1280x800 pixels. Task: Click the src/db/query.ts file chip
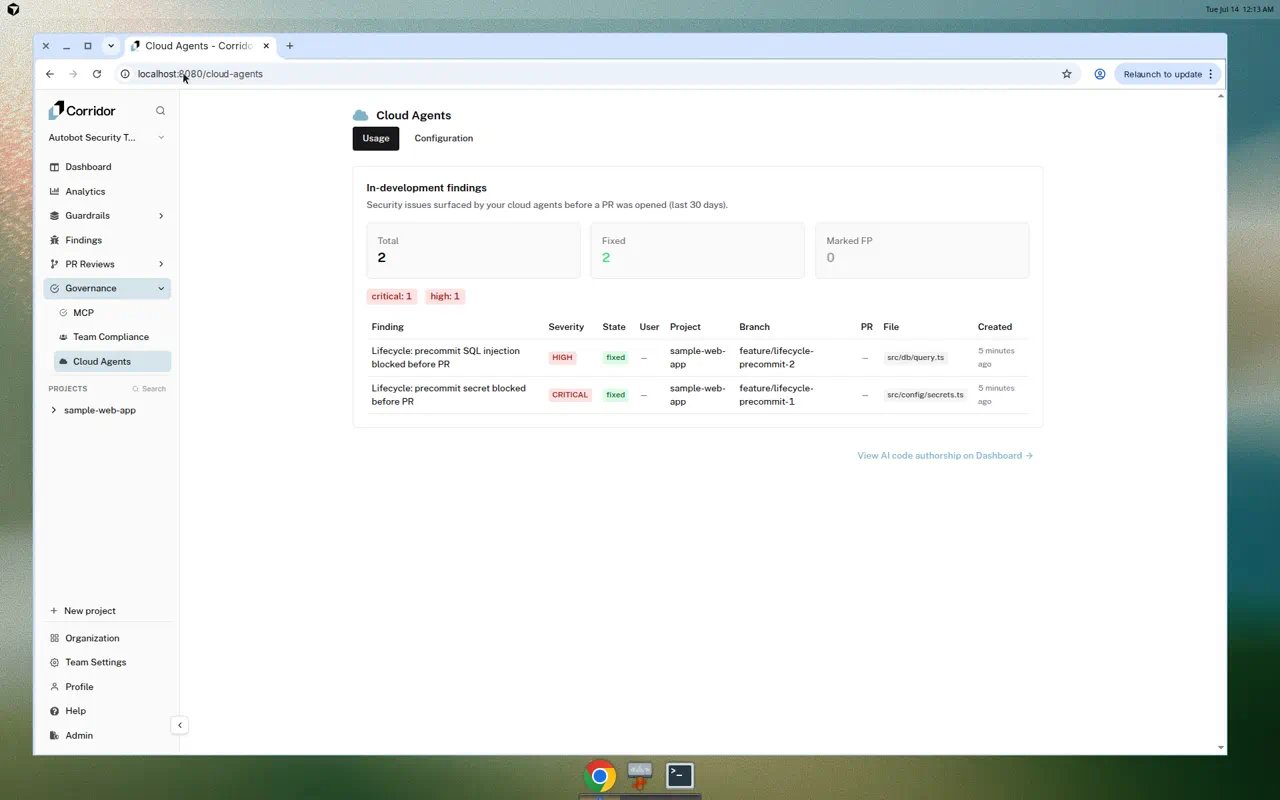coord(915,357)
